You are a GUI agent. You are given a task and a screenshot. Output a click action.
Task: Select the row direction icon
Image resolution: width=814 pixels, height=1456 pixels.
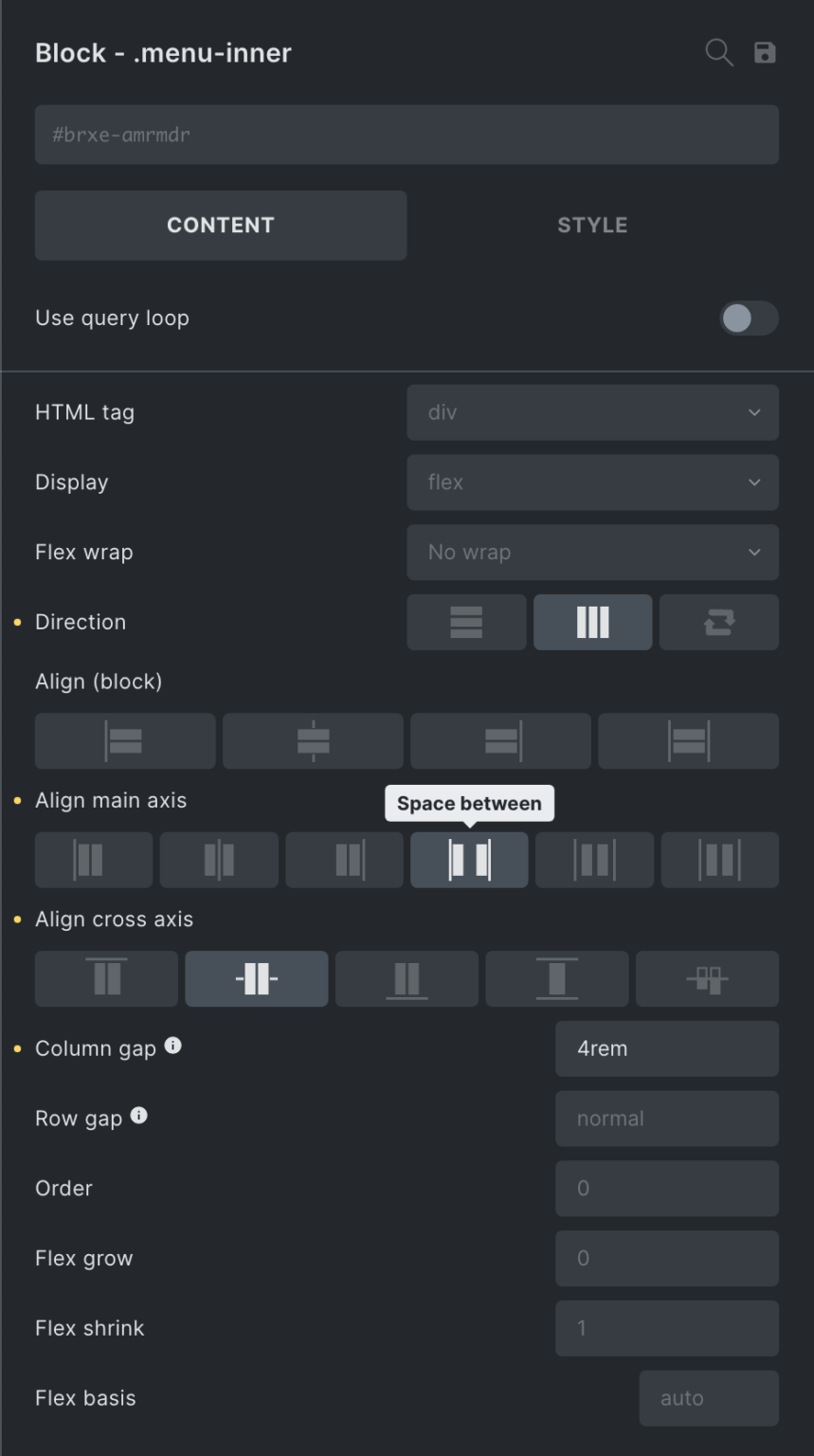click(x=466, y=622)
